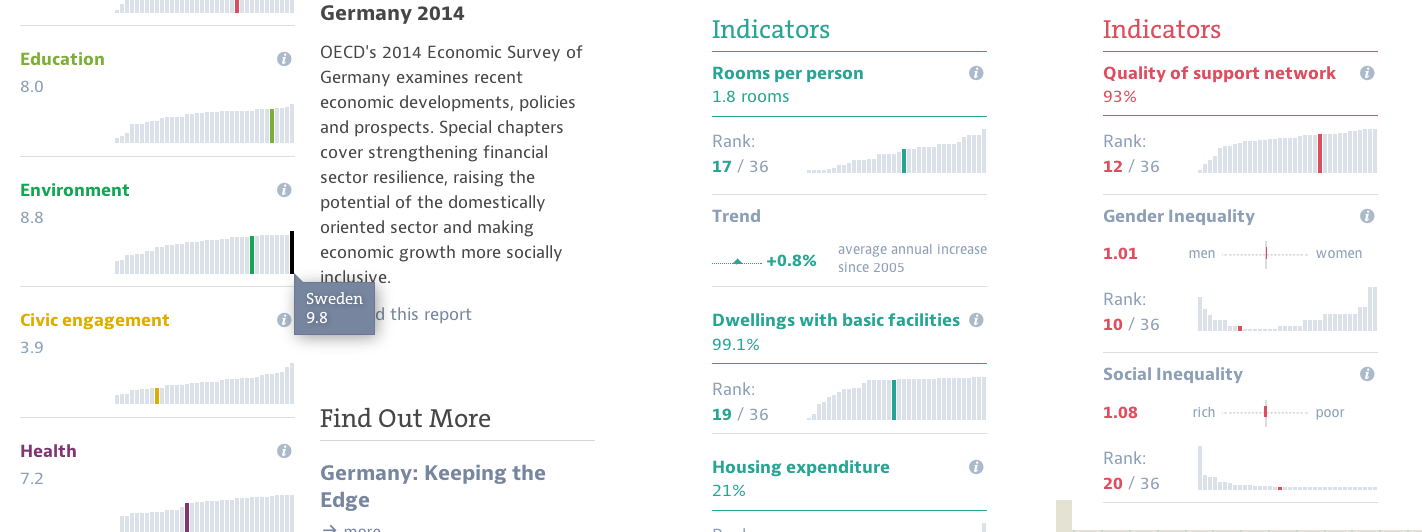Click the red marker on Social Inequality scale

tap(1265, 412)
